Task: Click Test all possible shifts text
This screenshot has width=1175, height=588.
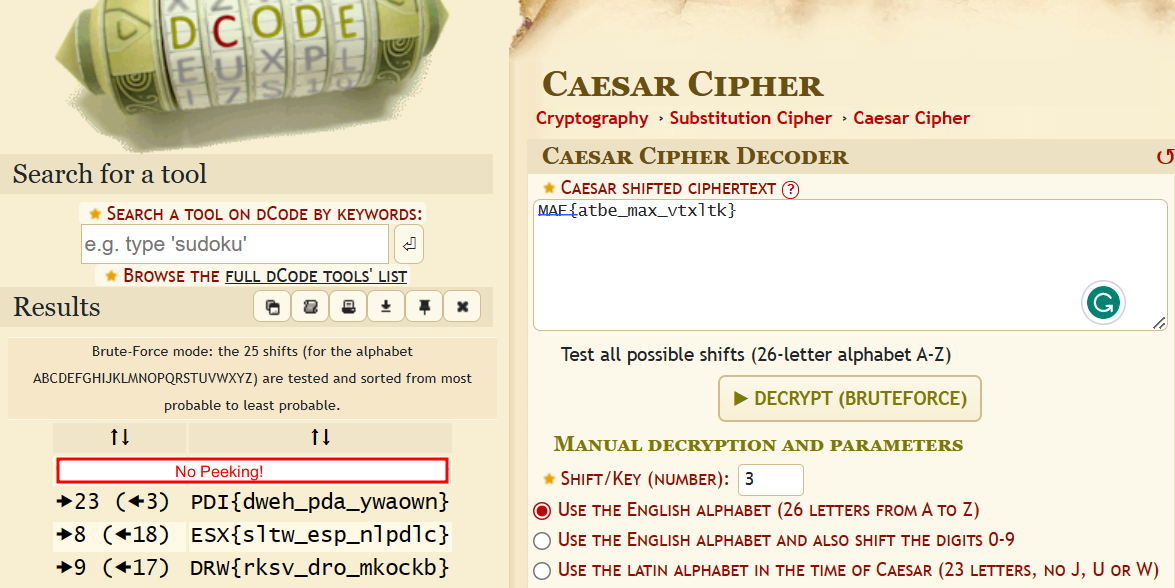Action: 755,354
